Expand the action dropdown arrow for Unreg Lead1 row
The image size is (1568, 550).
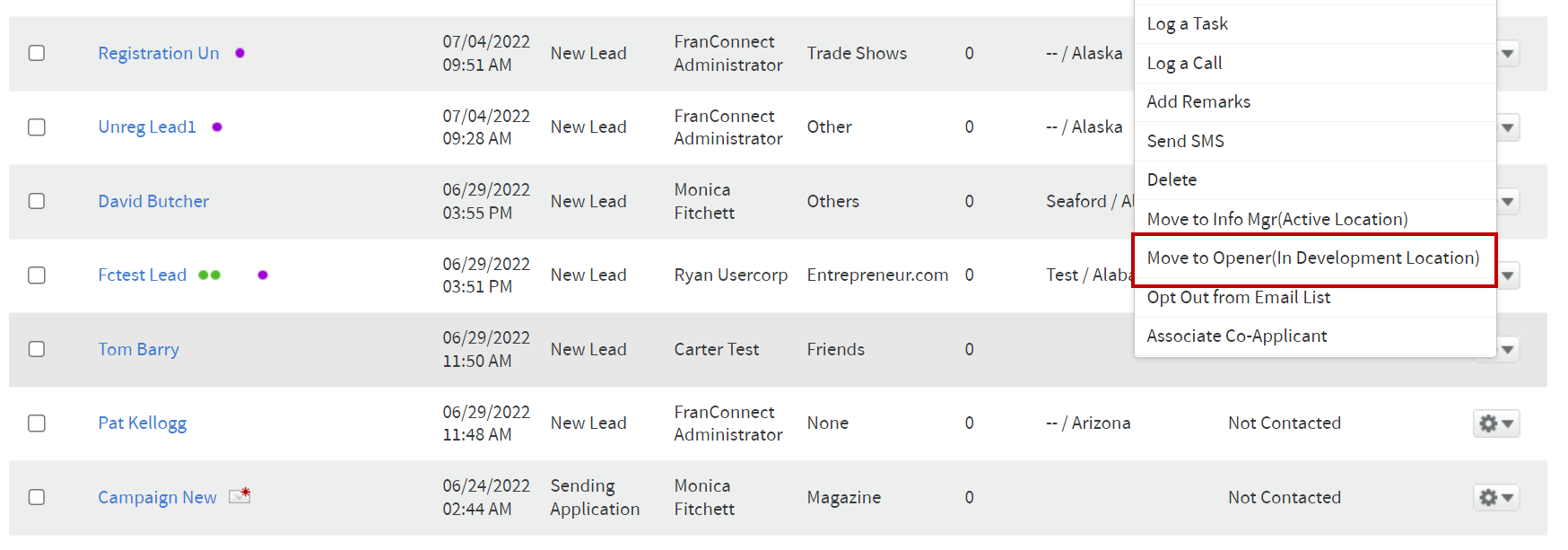tap(1508, 127)
